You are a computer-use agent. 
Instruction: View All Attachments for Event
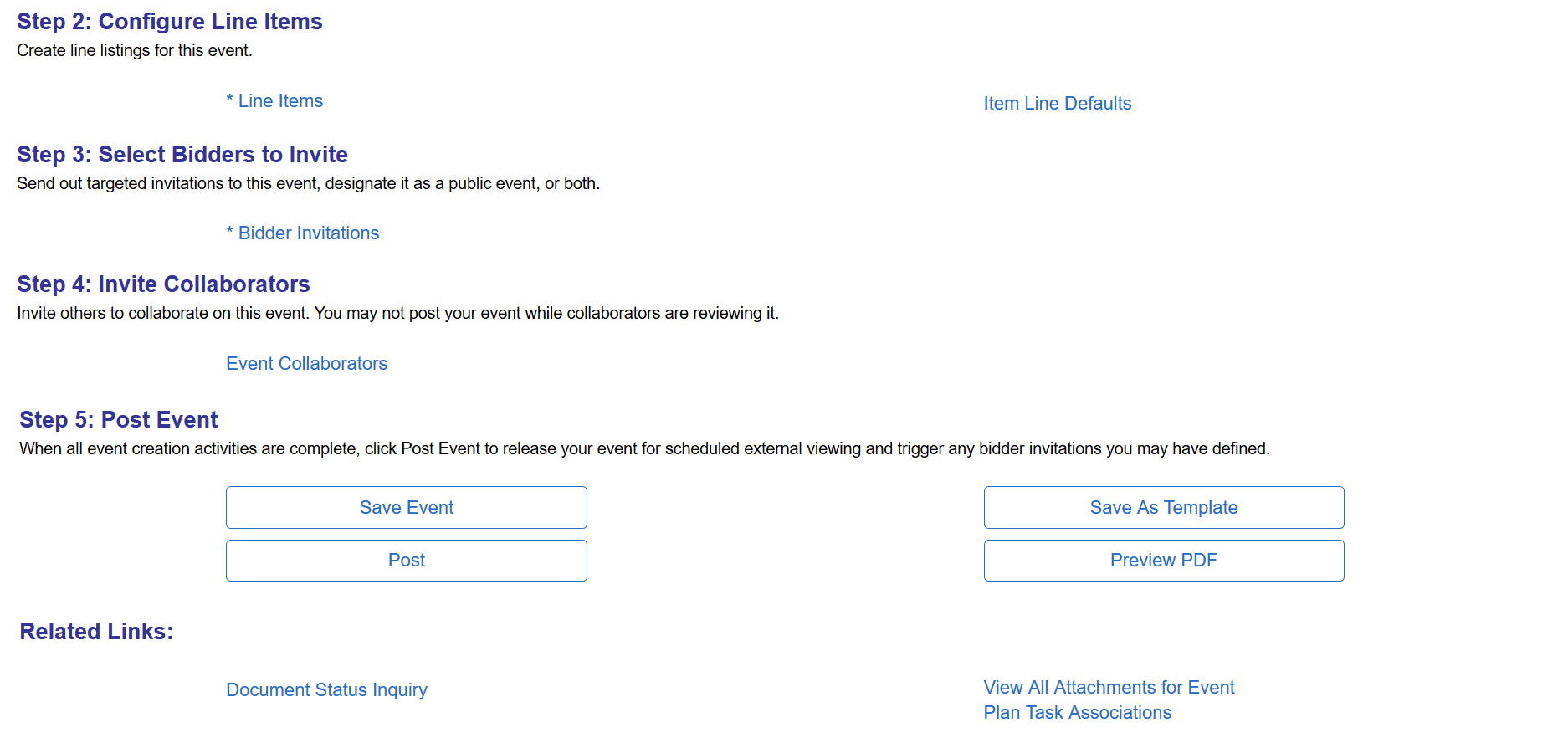[1109, 688]
